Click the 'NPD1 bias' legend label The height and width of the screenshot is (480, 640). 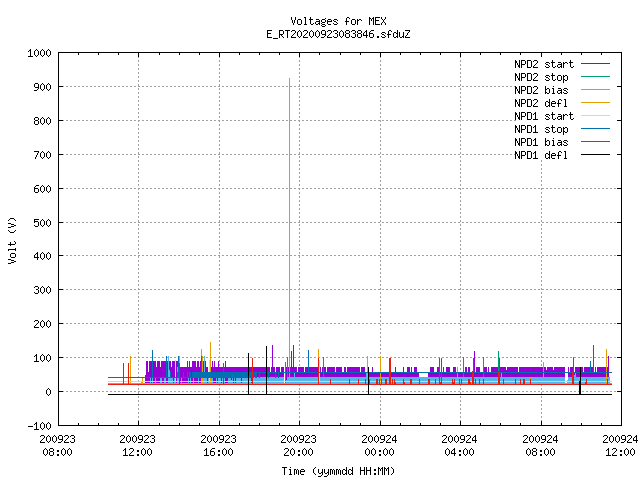pos(541,142)
